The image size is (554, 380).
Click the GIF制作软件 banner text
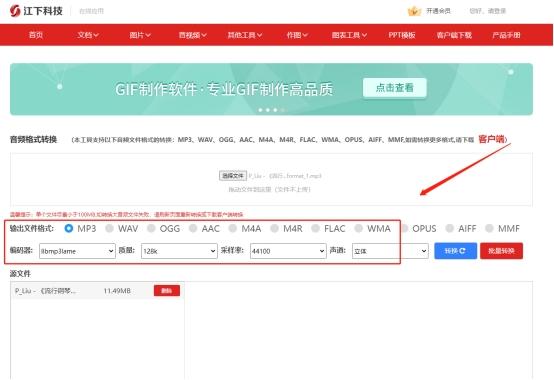tap(224, 89)
